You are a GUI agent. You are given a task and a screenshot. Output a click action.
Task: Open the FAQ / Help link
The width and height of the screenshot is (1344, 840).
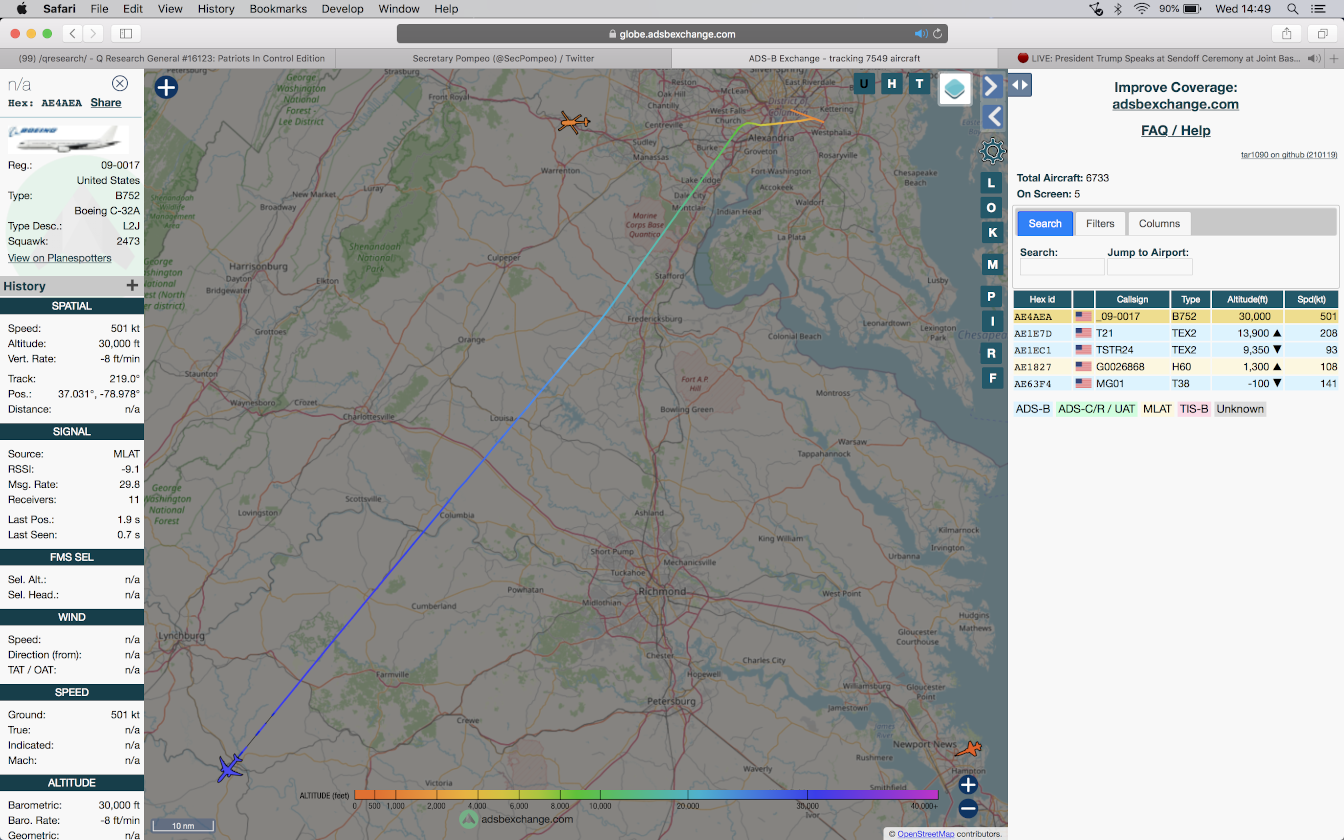(1175, 131)
